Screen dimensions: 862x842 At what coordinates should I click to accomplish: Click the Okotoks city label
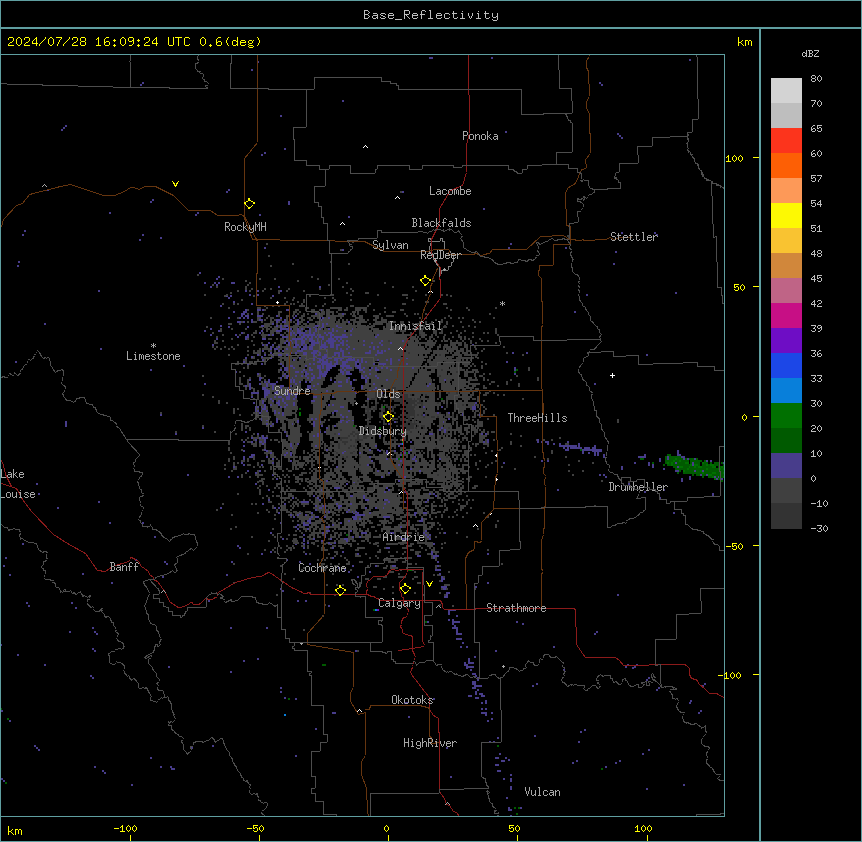point(412,700)
